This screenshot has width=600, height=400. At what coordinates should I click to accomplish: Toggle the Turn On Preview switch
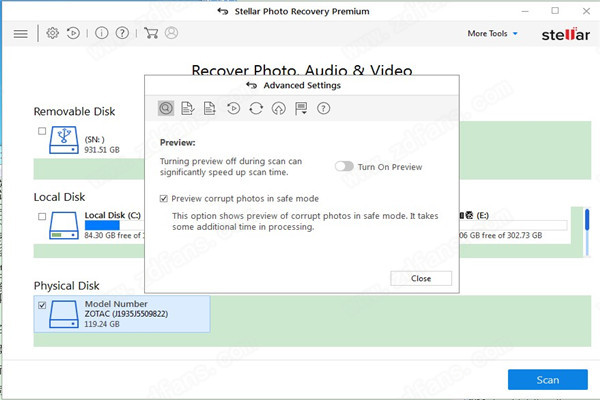[x=345, y=166]
